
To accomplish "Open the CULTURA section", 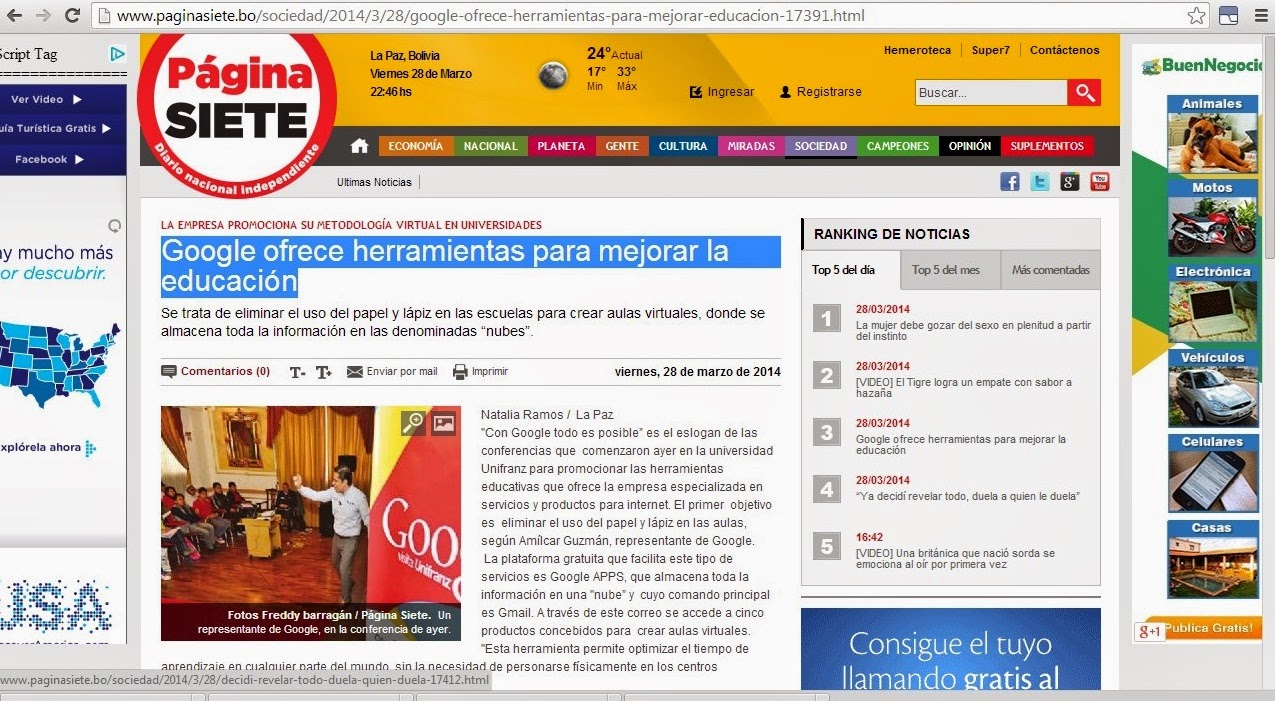I will pyautogui.click(x=683, y=146).
